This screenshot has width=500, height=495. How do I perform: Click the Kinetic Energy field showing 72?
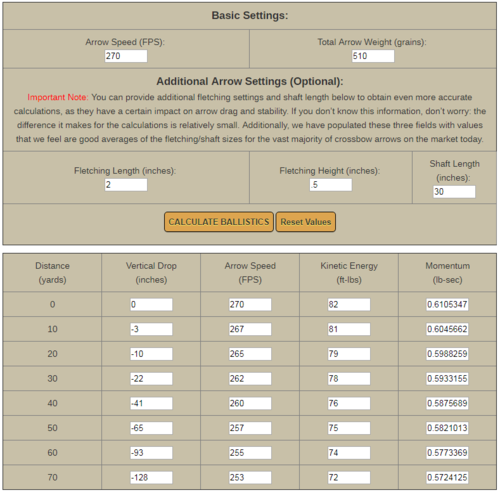[349, 477]
